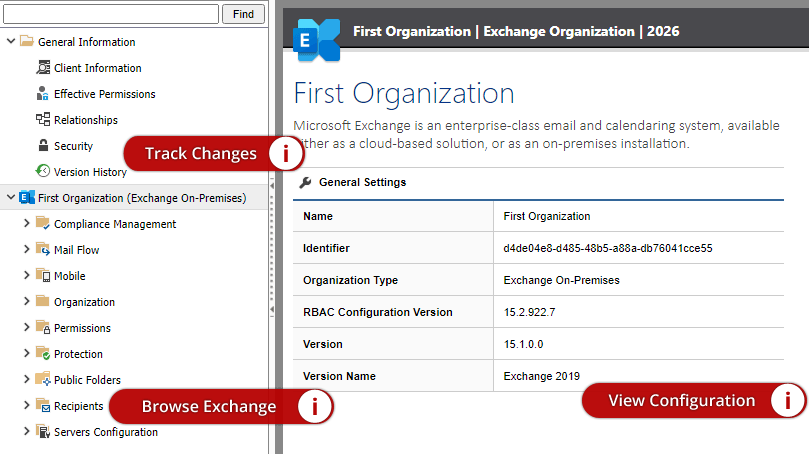Select Protection item

(x=78, y=354)
